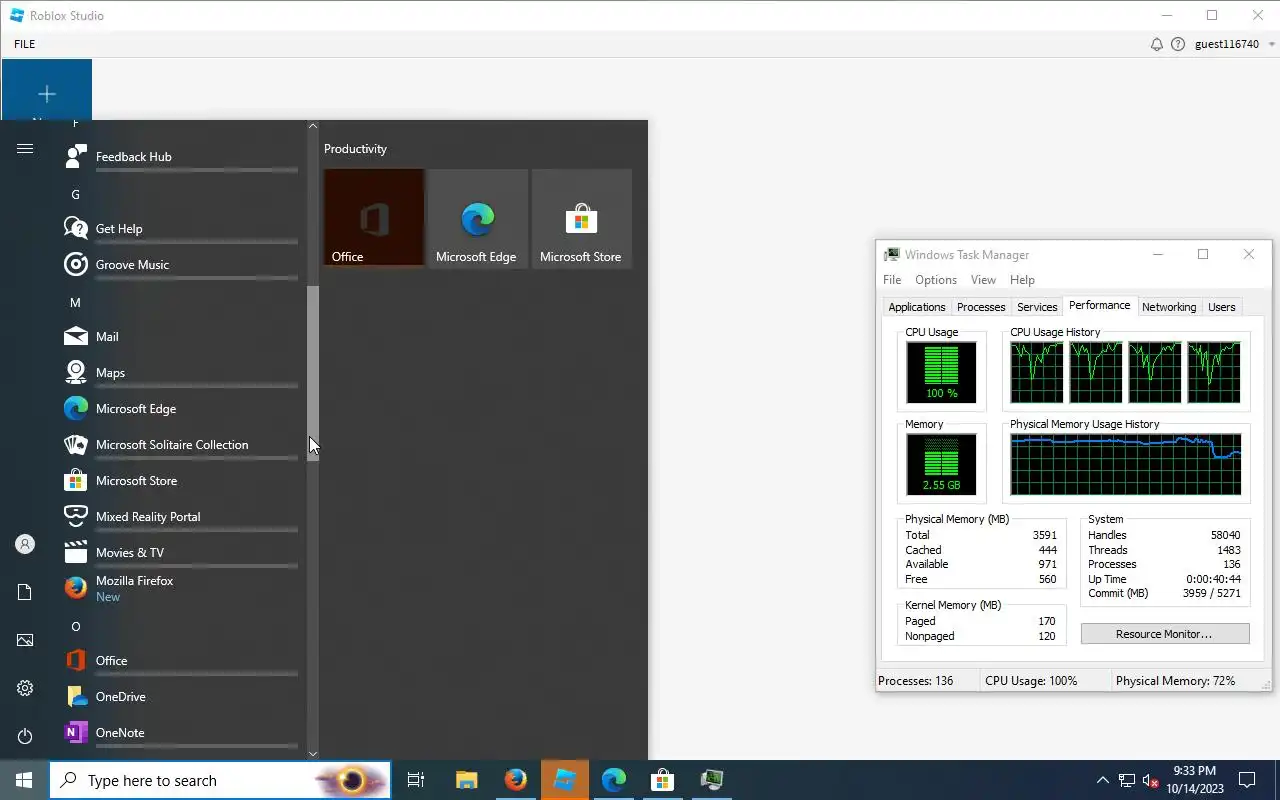Switch to the Users tab

tap(1222, 307)
